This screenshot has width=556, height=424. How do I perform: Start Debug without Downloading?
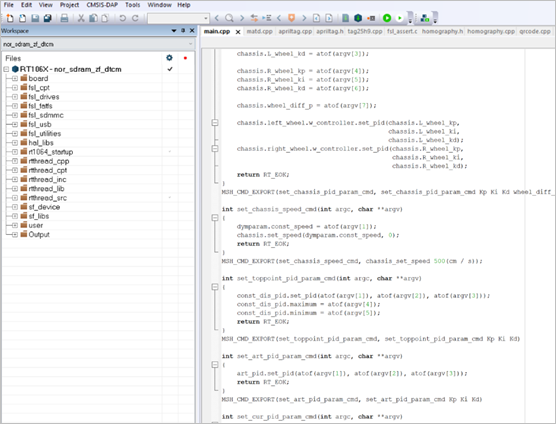pos(400,18)
